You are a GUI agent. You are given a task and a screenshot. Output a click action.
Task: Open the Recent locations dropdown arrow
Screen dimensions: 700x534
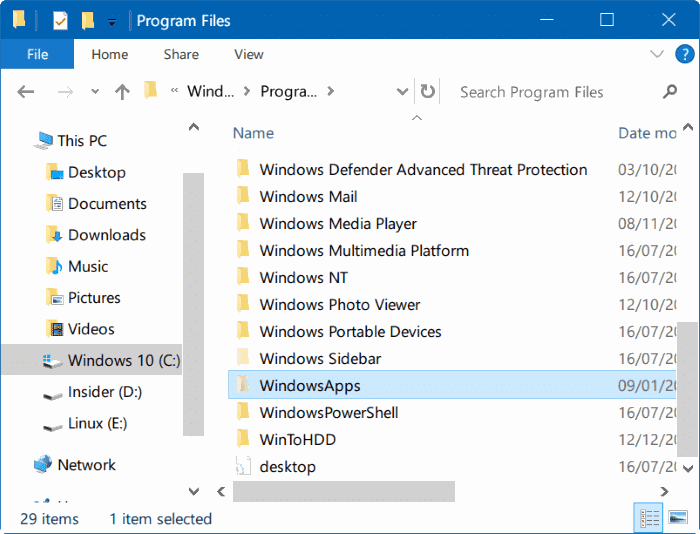click(x=95, y=92)
